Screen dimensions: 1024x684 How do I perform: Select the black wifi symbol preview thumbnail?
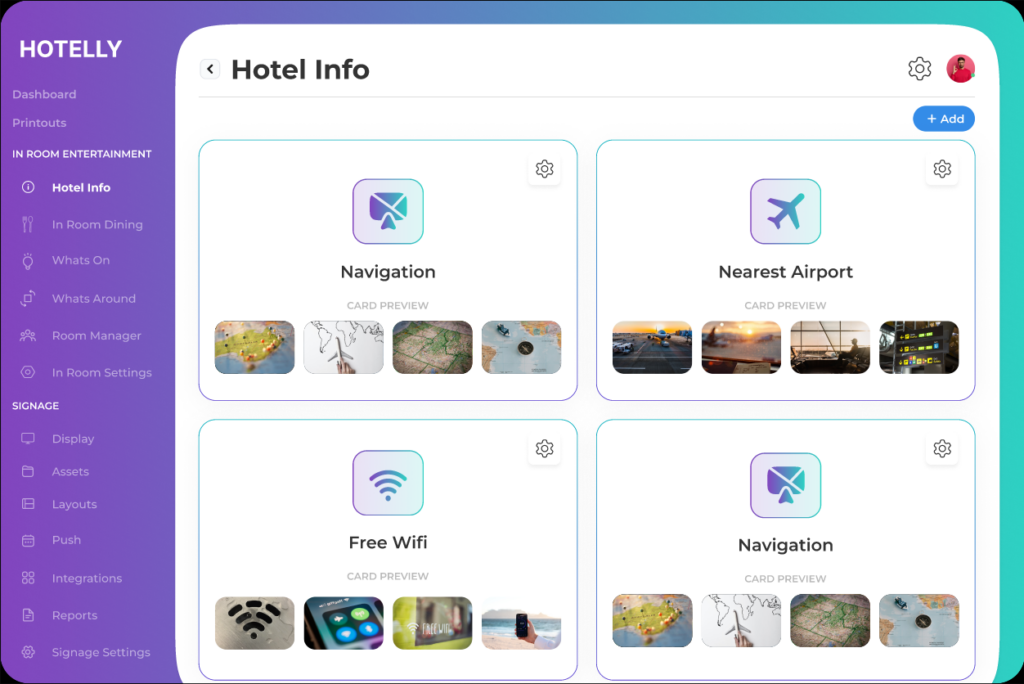pos(255,623)
